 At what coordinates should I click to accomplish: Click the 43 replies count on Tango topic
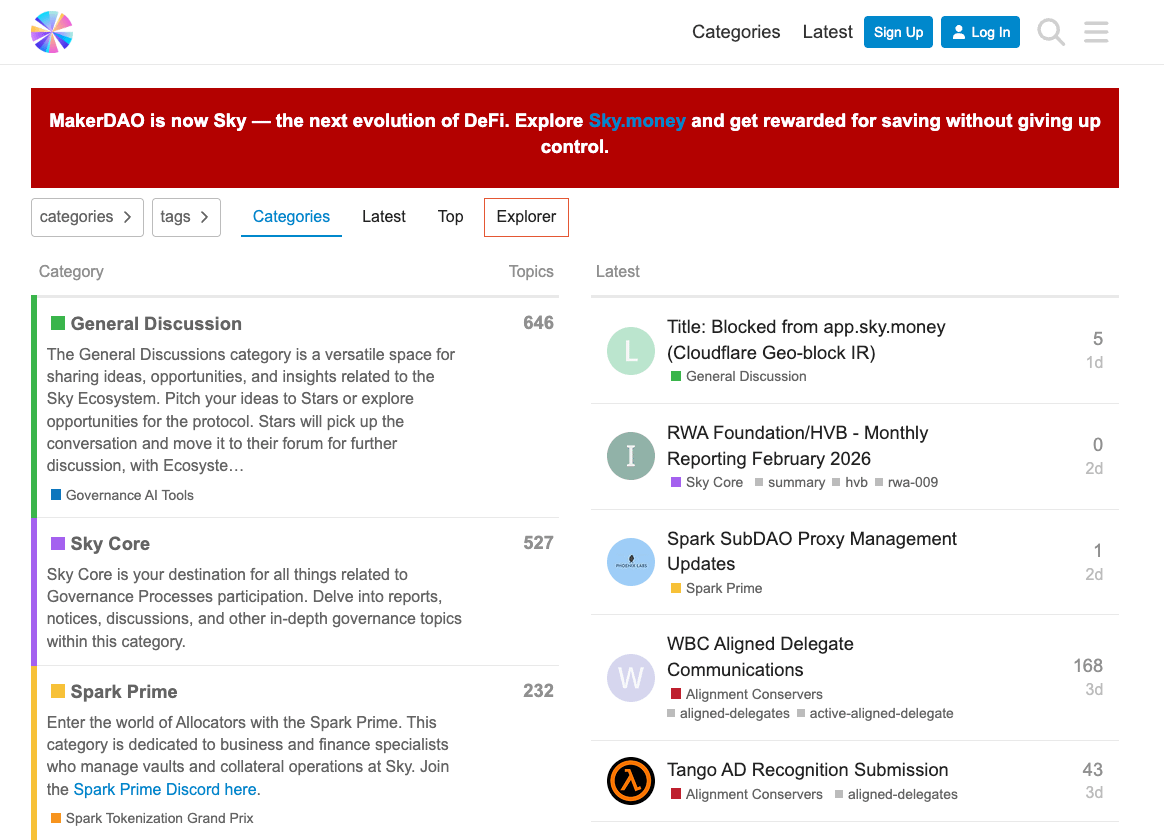[x=1092, y=770]
